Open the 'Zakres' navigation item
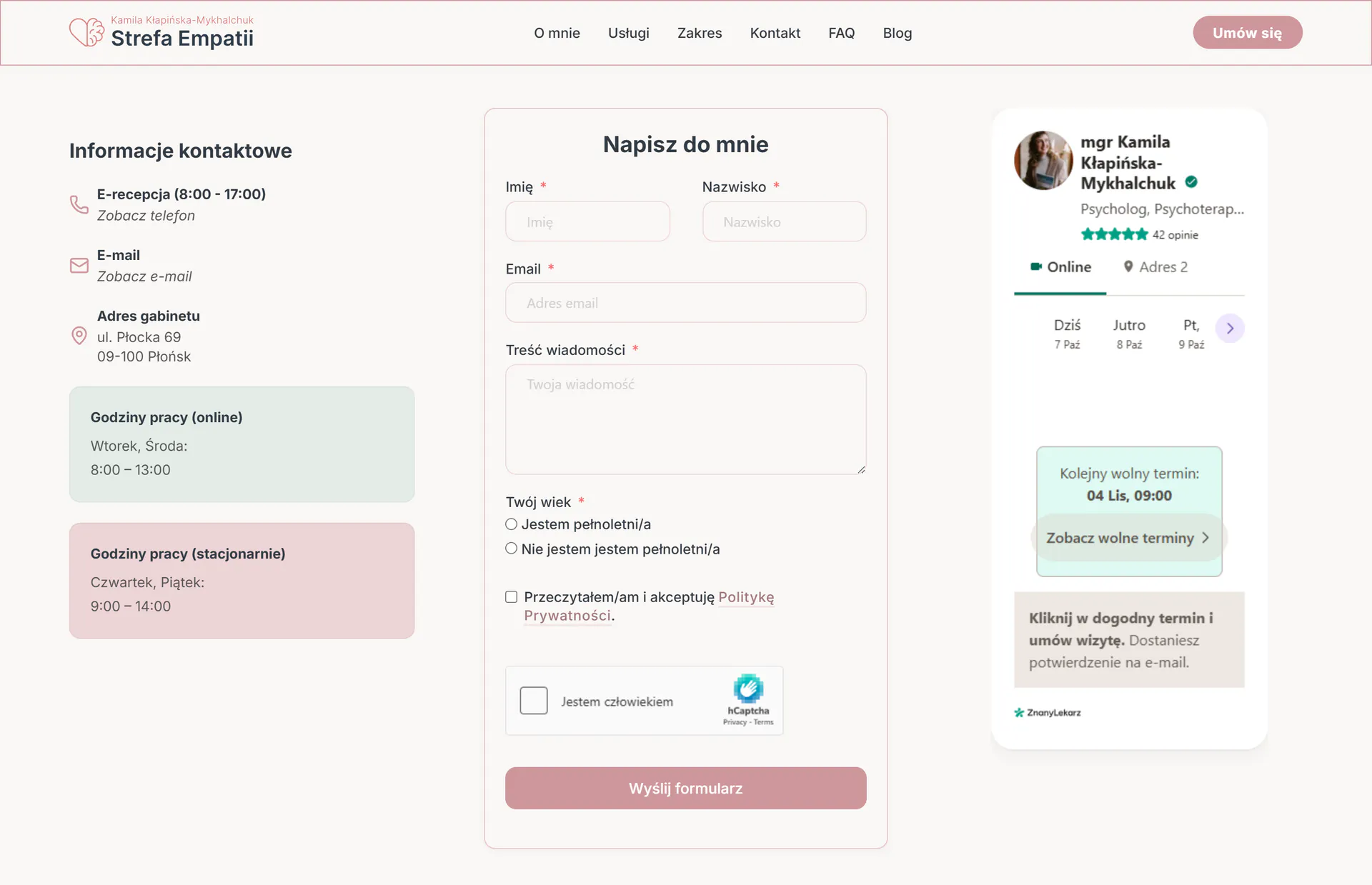 (700, 33)
